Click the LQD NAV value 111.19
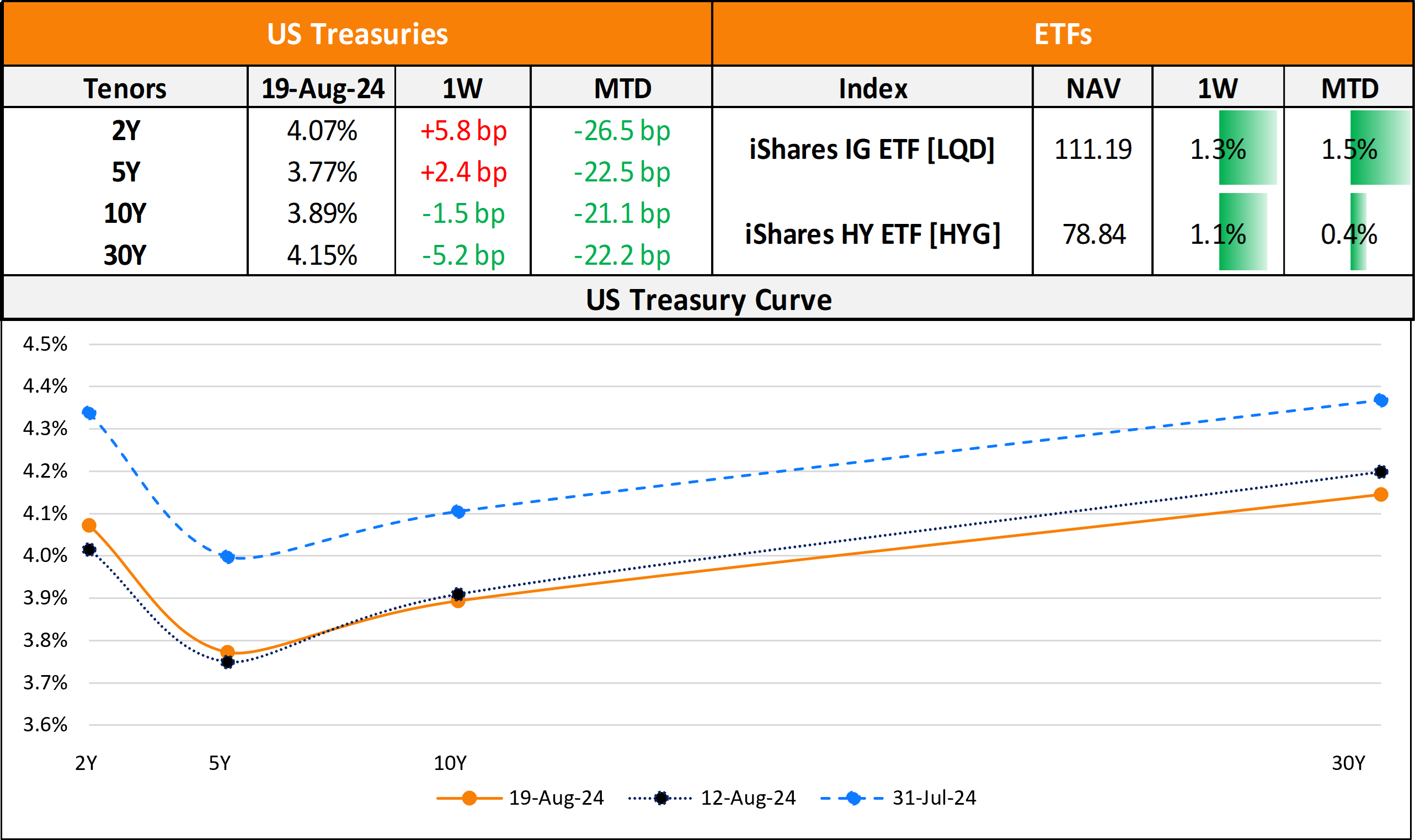 [1093, 149]
